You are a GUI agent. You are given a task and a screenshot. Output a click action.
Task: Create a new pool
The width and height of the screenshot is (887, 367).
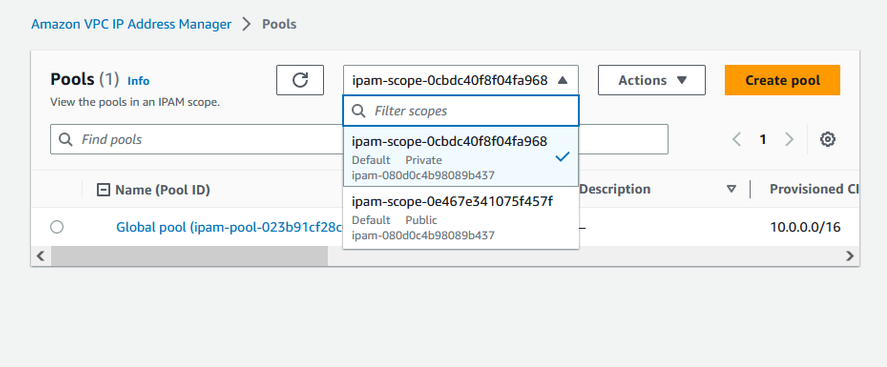782,80
